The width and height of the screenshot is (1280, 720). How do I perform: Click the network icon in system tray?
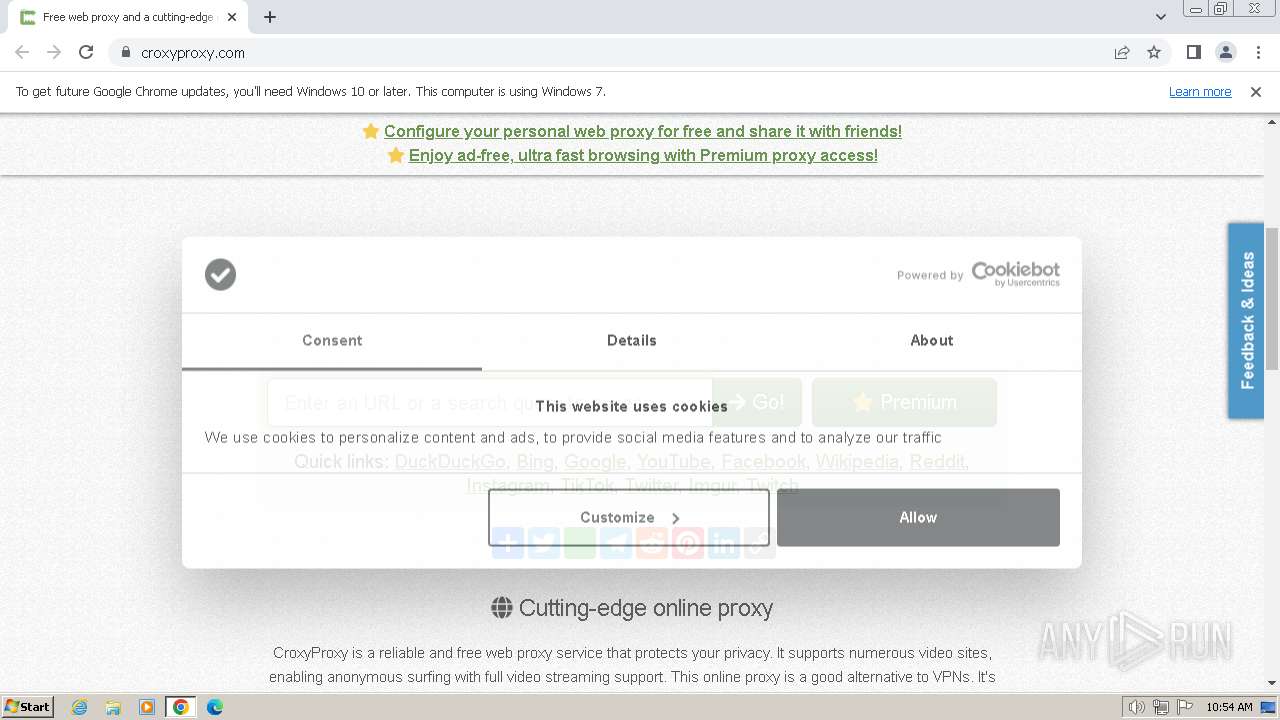click(1161, 707)
